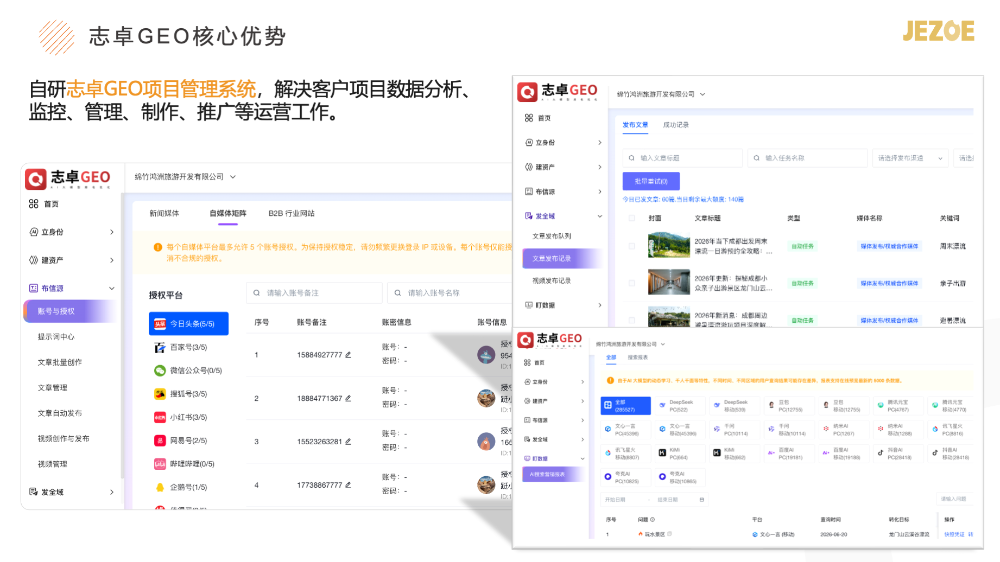Switch to 新闻媒体 tab
Viewport: 1000px width, 562px height.
click(x=165, y=213)
